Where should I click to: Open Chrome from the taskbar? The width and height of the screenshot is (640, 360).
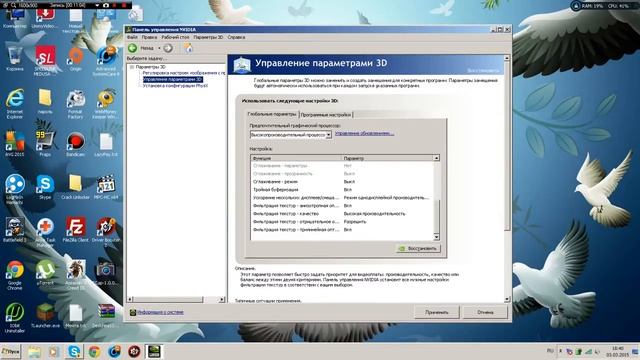click(94, 351)
